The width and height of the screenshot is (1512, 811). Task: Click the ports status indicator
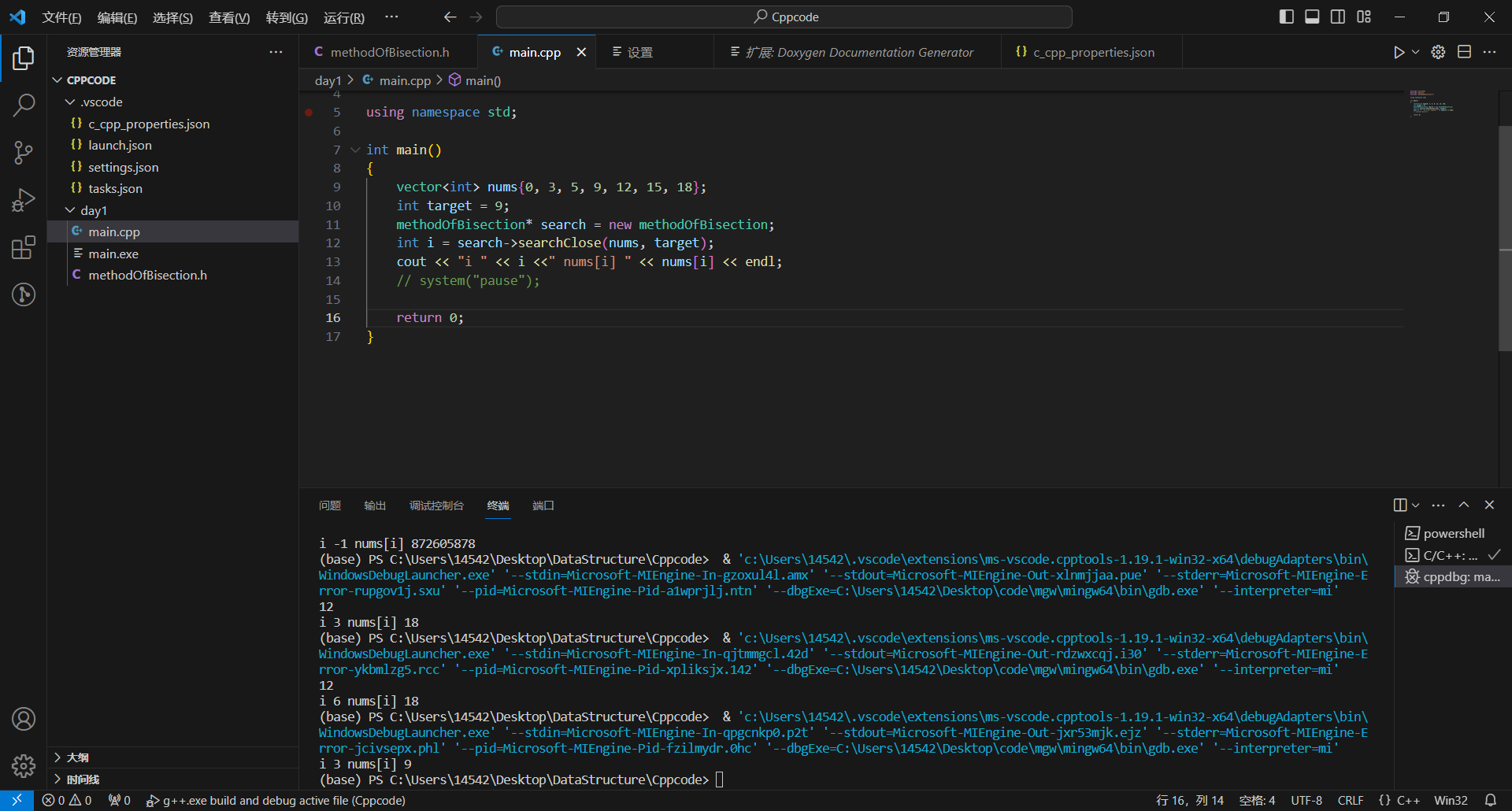click(119, 800)
